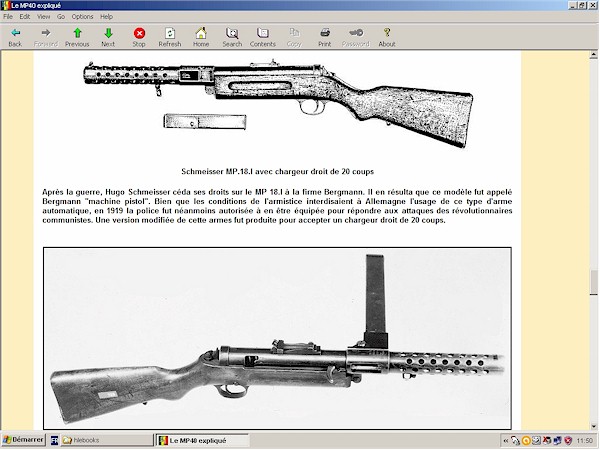Screen dimensions: 600x450
Task: Click the scrollbar up arrow
Action: [593, 55]
